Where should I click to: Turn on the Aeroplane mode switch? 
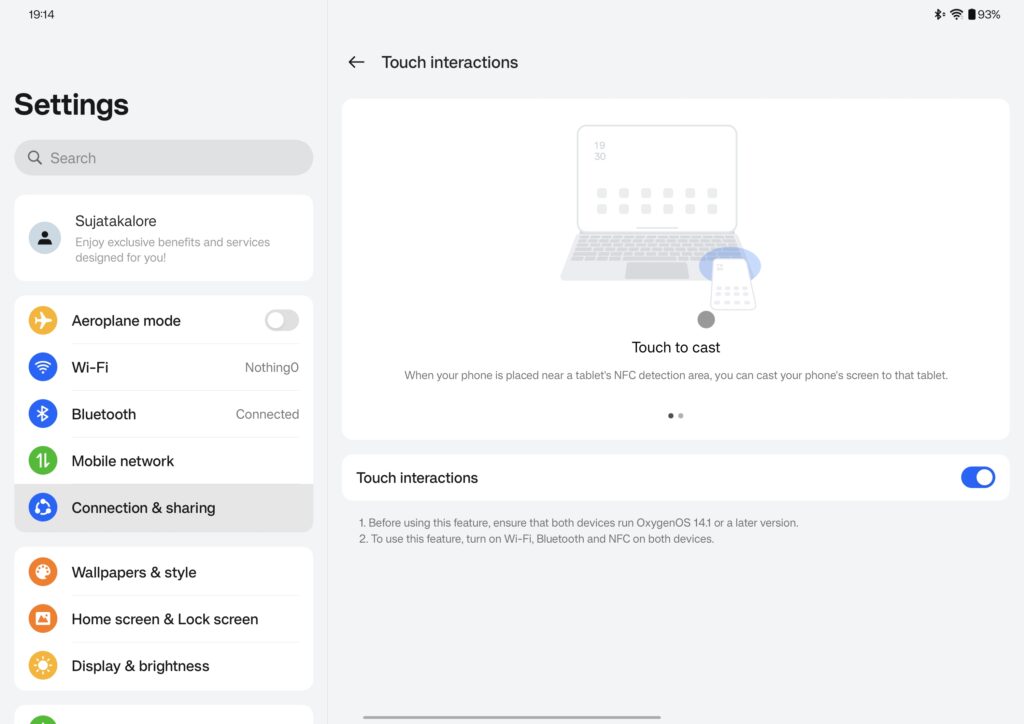(x=281, y=321)
